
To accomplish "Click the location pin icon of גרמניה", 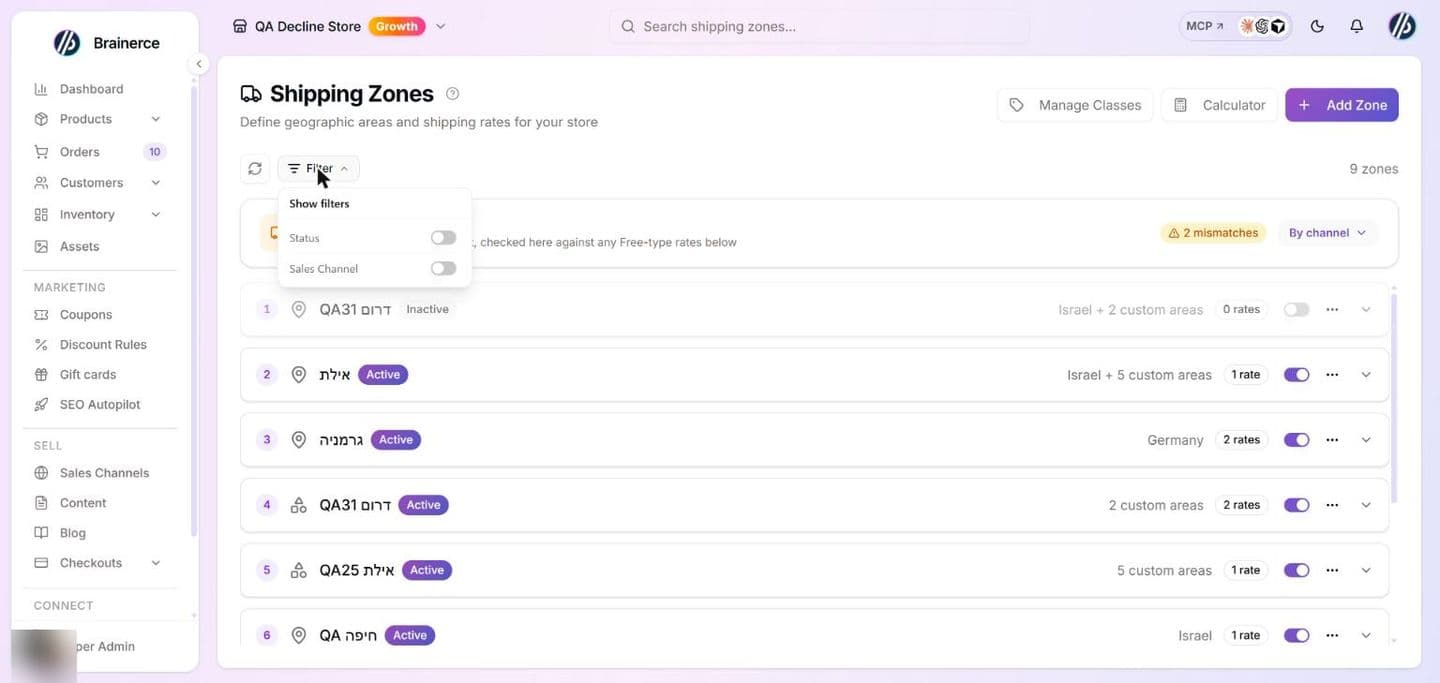I will pyautogui.click(x=298, y=440).
